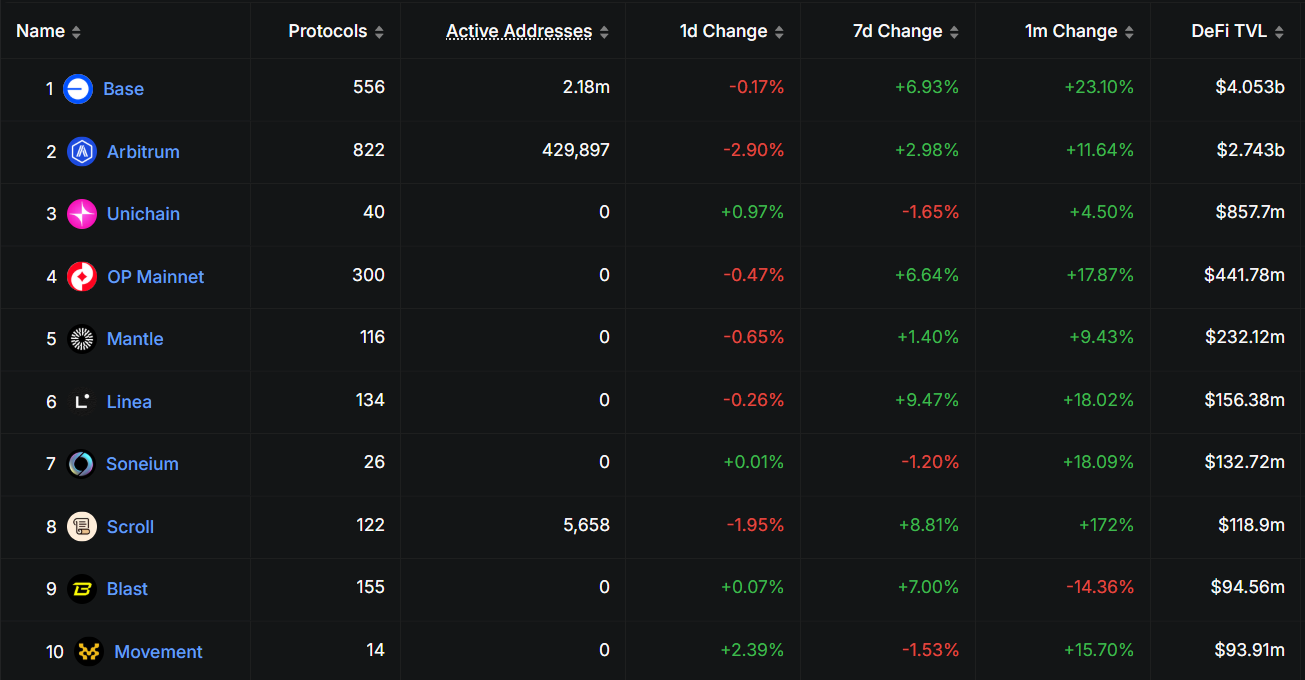Open the Soneium chain link

click(x=142, y=464)
